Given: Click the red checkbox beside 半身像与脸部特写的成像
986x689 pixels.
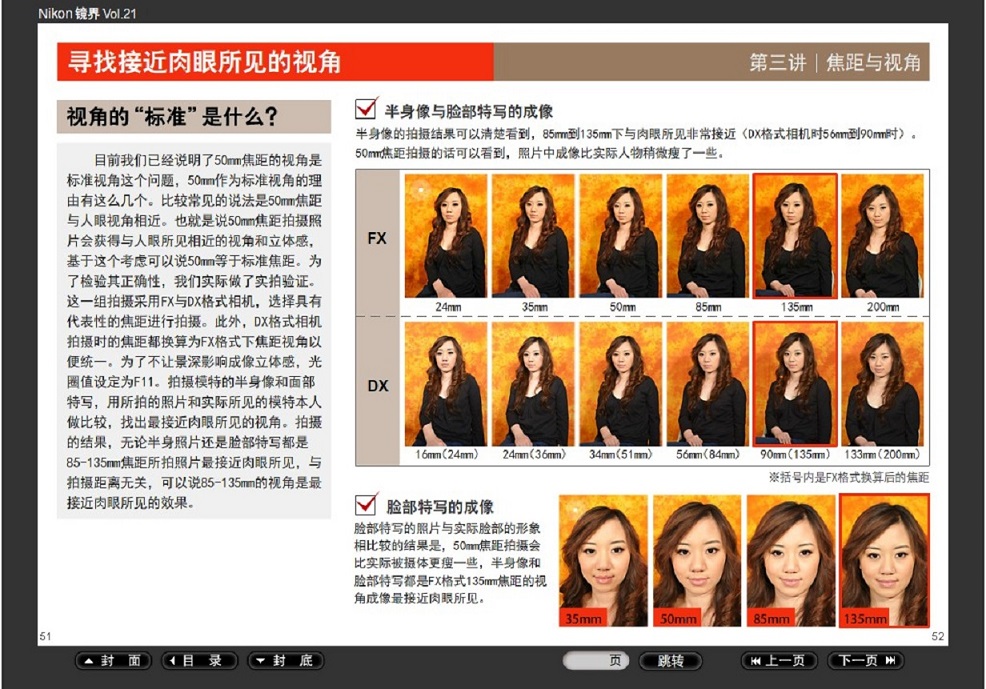Looking at the screenshot, I should coord(366,110).
